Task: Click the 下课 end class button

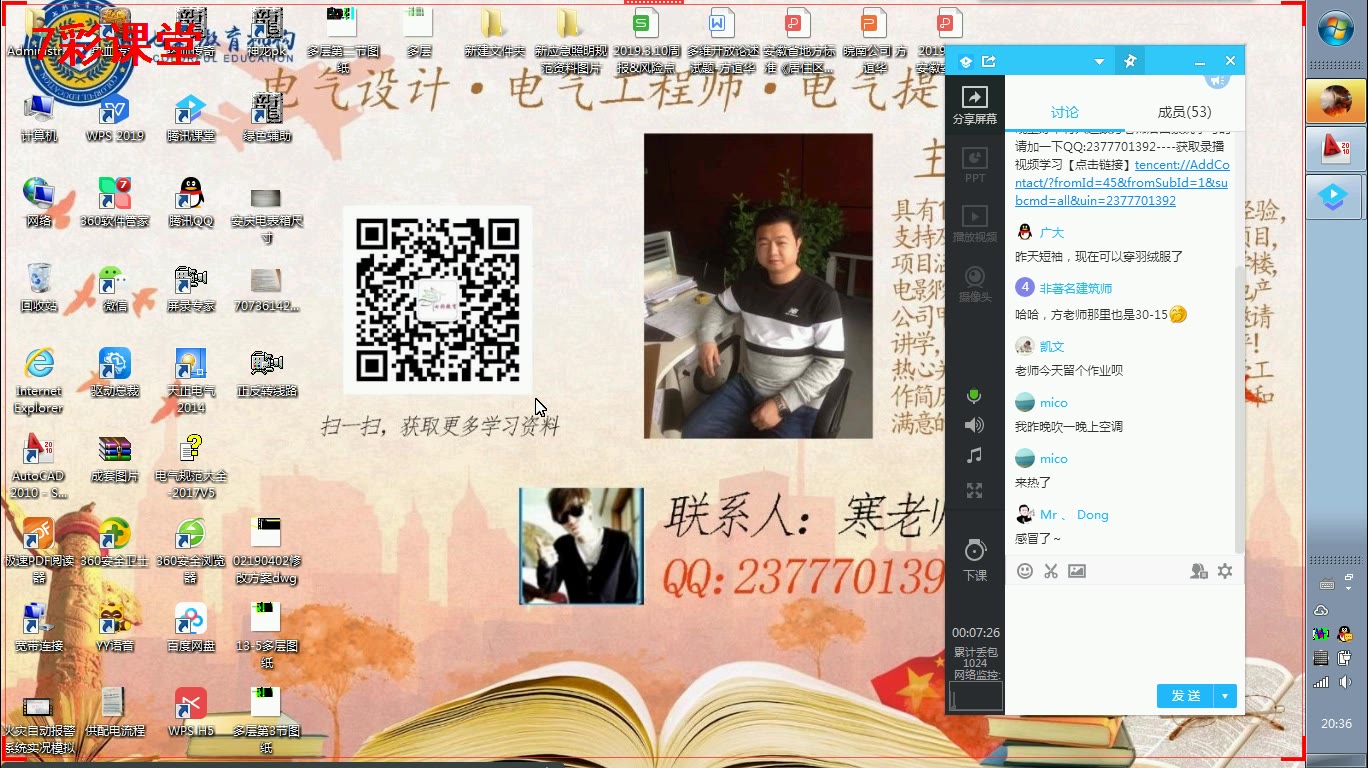Action: coord(974,560)
